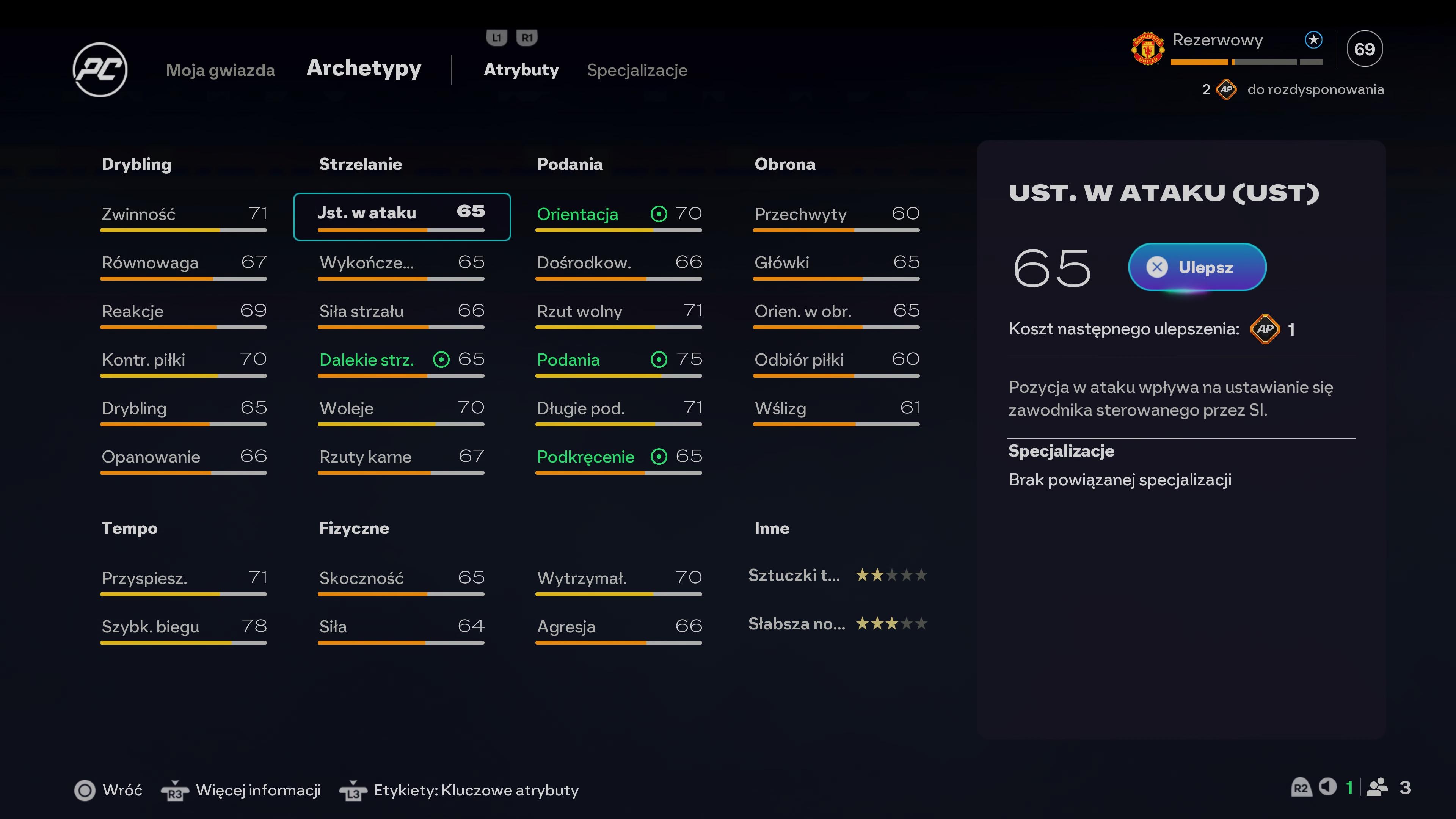Click the key attribute marker on Podkręcenie
Image resolution: width=1456 pixels, height=819 pixels.
(659, 457)
